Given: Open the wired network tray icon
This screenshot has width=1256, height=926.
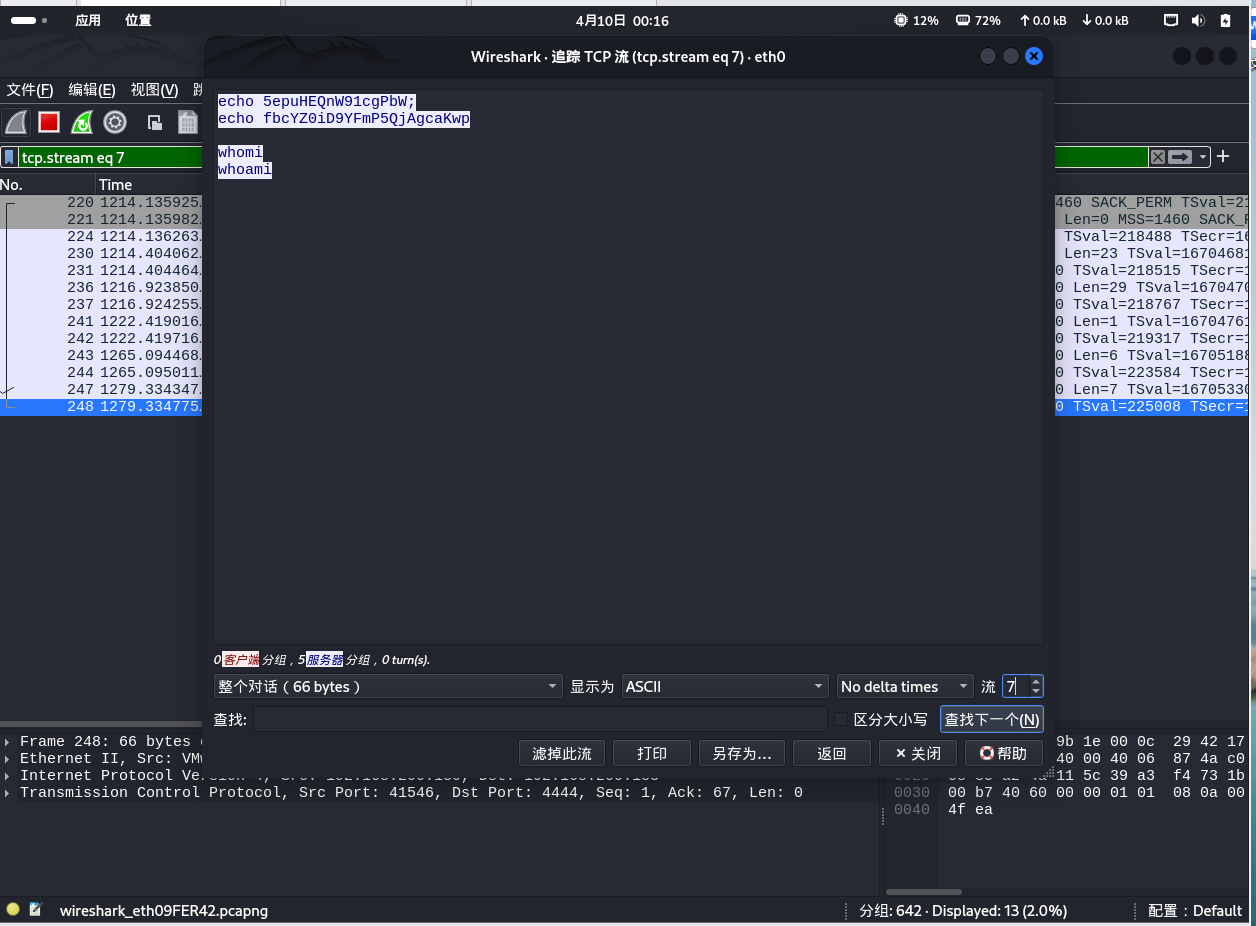Looking at the screenshot, I should pyautogui.click(x=1171, y=20).
